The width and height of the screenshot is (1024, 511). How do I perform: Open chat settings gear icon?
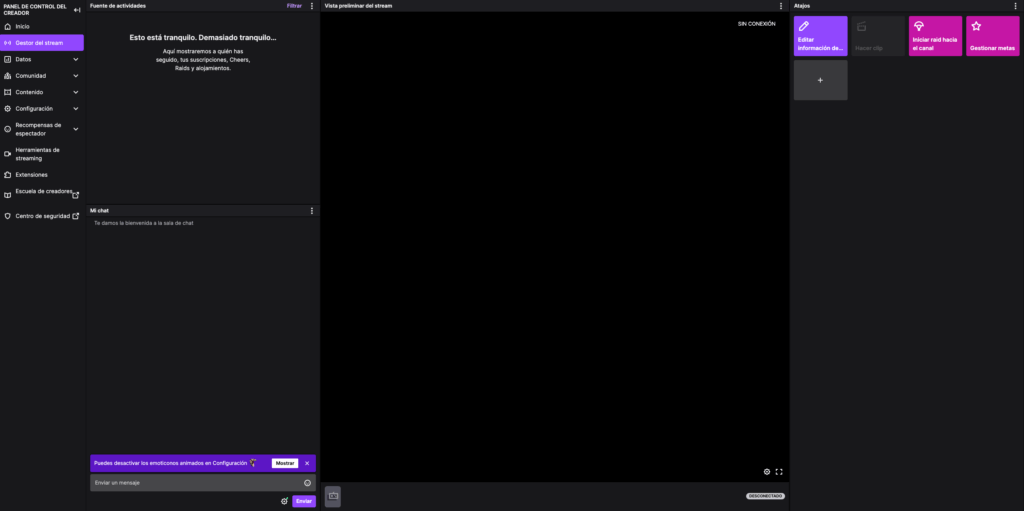coord(284,501)
